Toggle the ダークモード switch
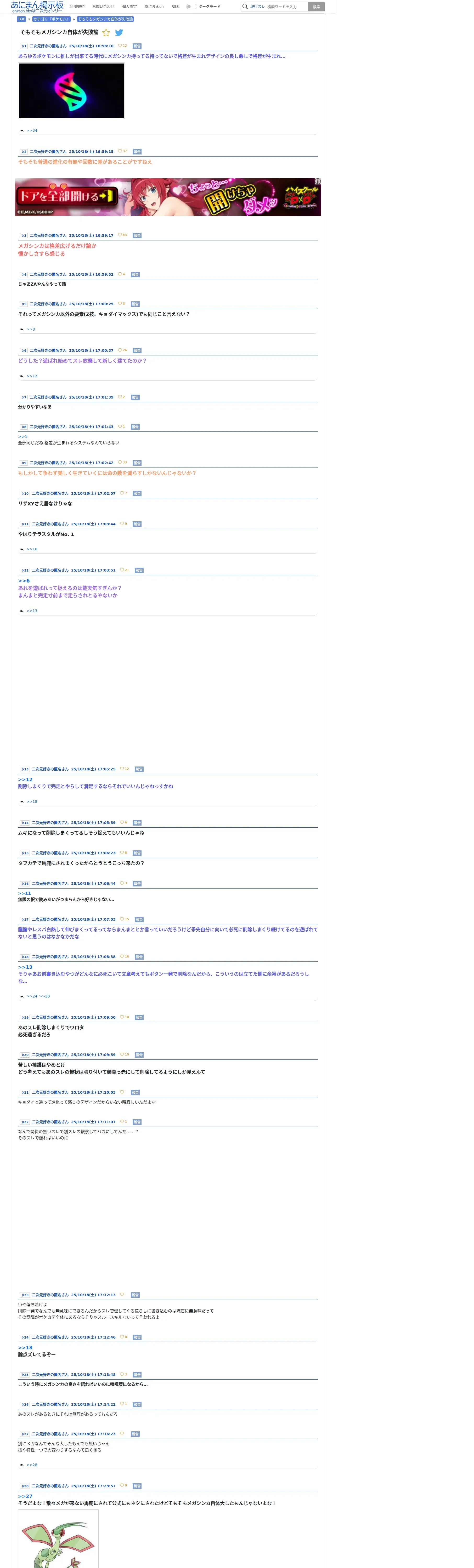The image size is (474, 1568). (x=191, y=7)
